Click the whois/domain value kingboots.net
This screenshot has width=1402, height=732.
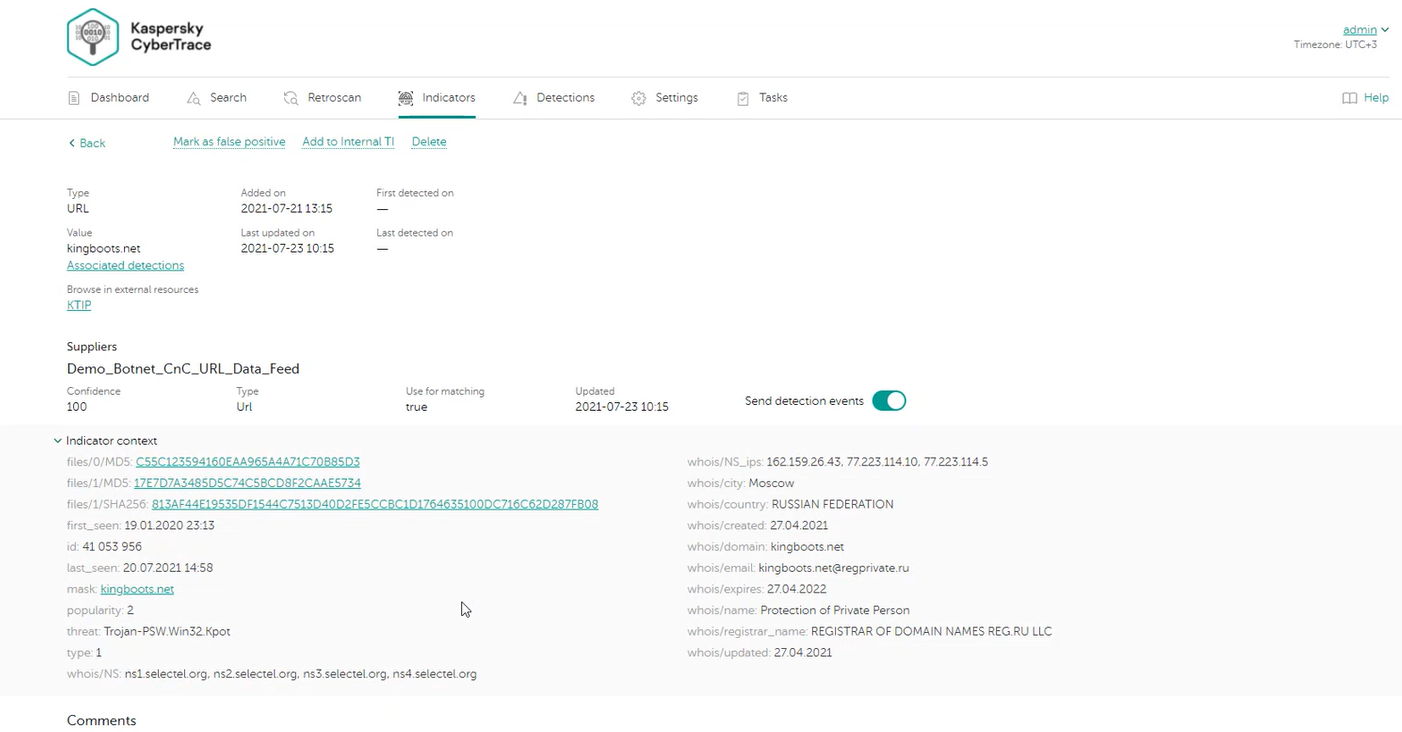pos(807,547)
